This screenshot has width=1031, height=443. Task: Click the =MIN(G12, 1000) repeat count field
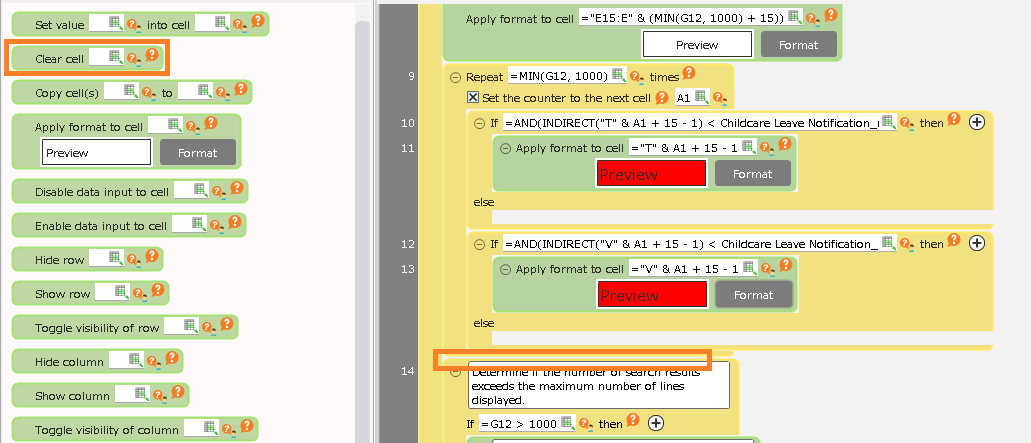[x=559, y=76]
